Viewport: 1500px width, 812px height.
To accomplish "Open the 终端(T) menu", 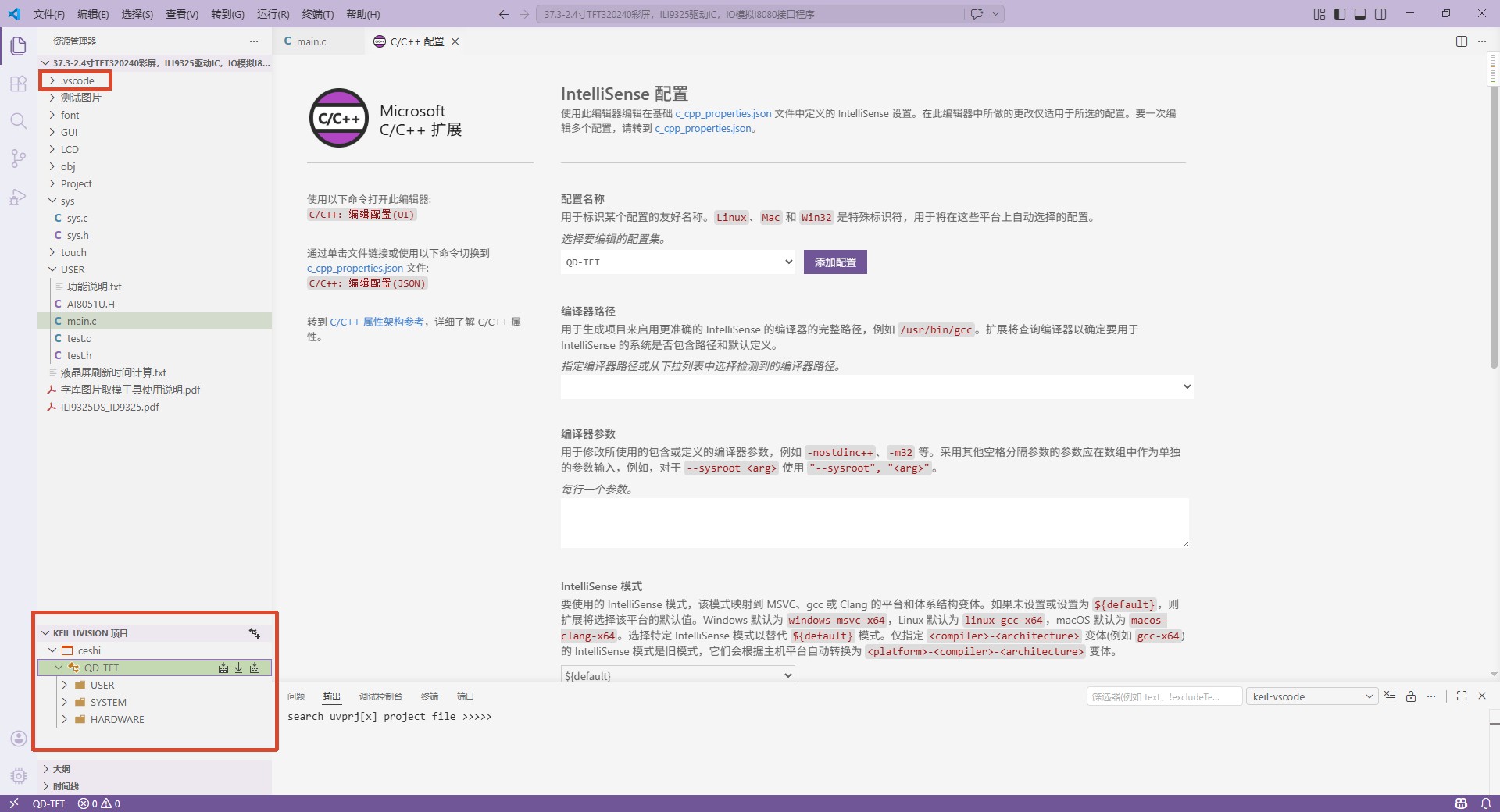I will [318, 14].
